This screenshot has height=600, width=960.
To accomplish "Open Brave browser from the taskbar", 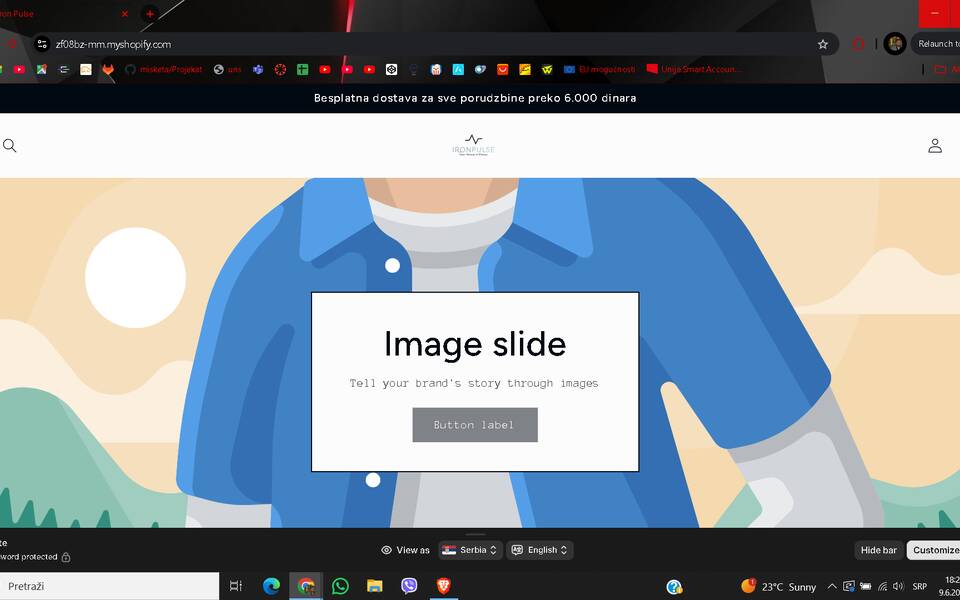I will (443, 586).
